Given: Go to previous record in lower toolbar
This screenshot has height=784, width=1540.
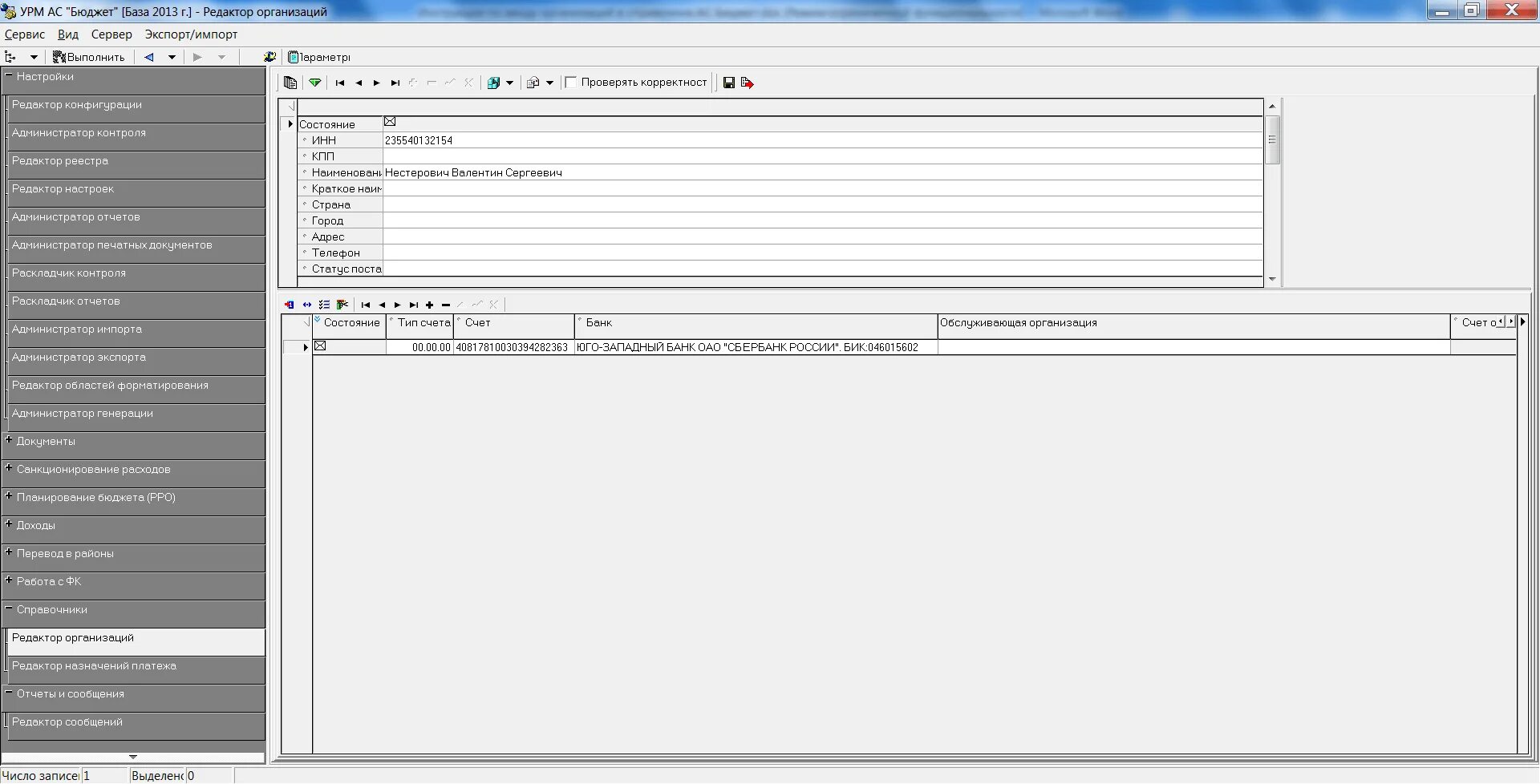Looking at the screenshot, I should [382, 305].
